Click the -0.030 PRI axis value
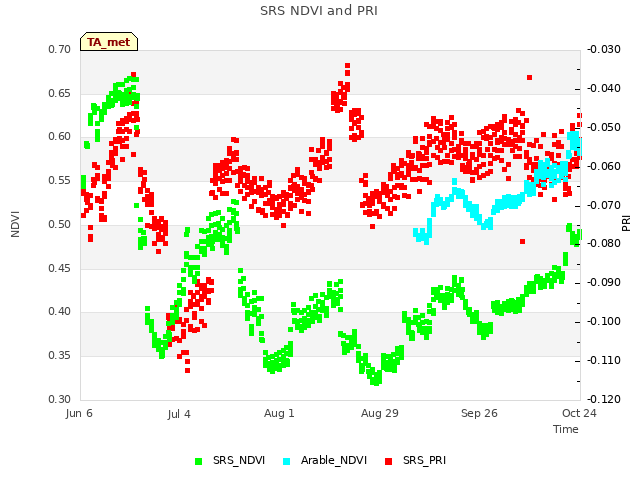This screenshot has height=480, width=640. click(604, 49)
